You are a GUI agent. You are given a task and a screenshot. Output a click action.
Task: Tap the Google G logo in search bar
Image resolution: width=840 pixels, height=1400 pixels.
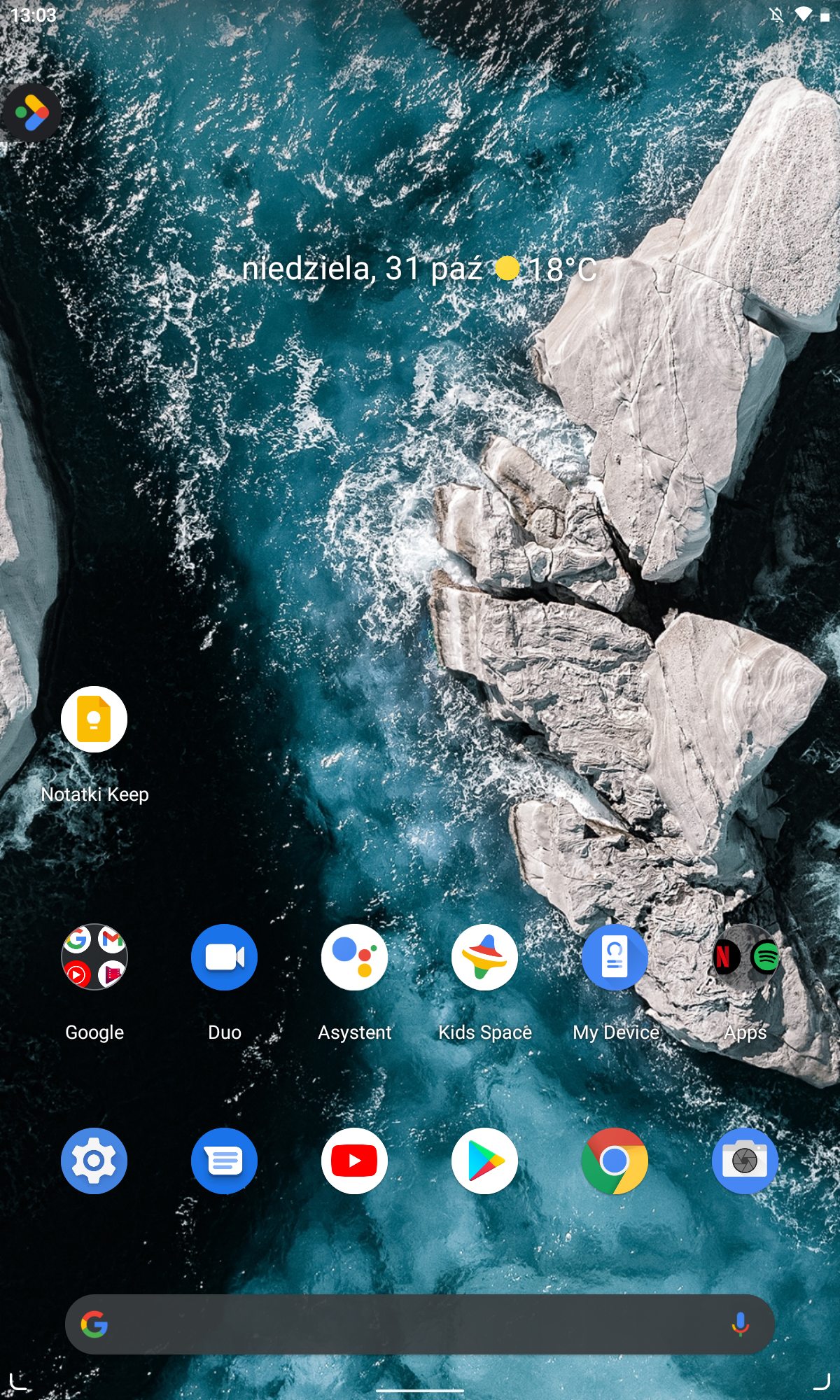pyautogui.click(x=94, y=1324)
